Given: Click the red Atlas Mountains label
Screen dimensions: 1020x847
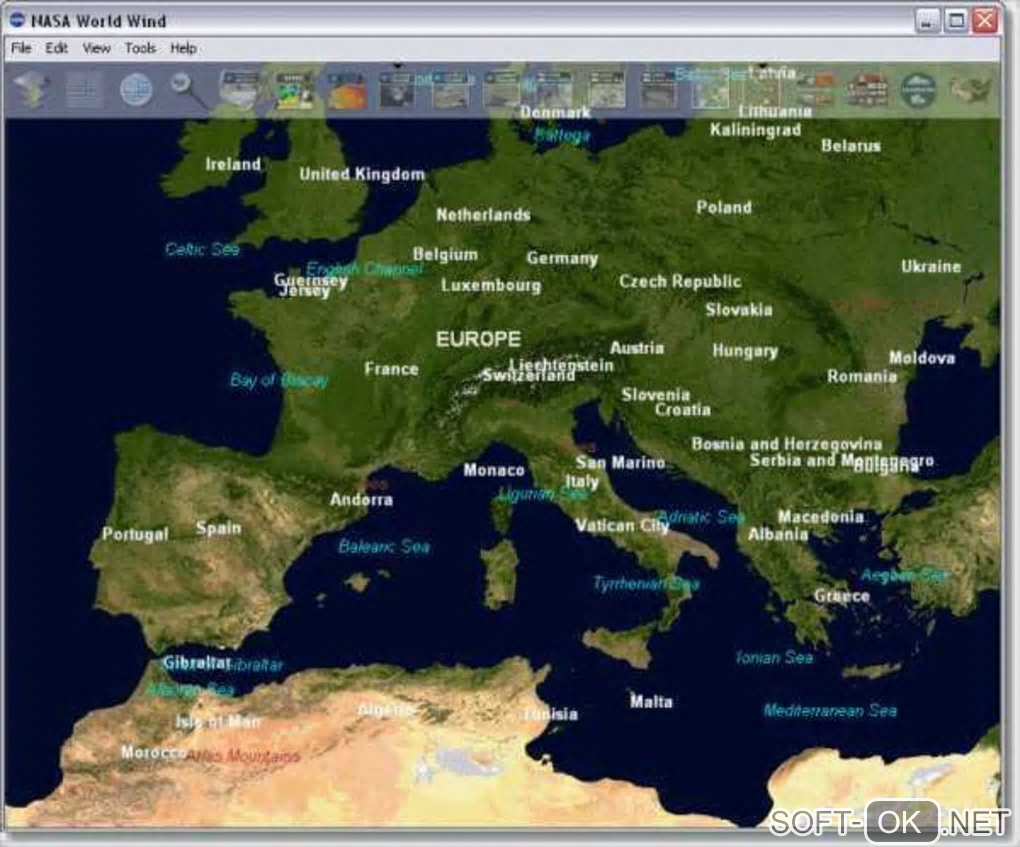Looking at the screenshot, I should (243, 757).
